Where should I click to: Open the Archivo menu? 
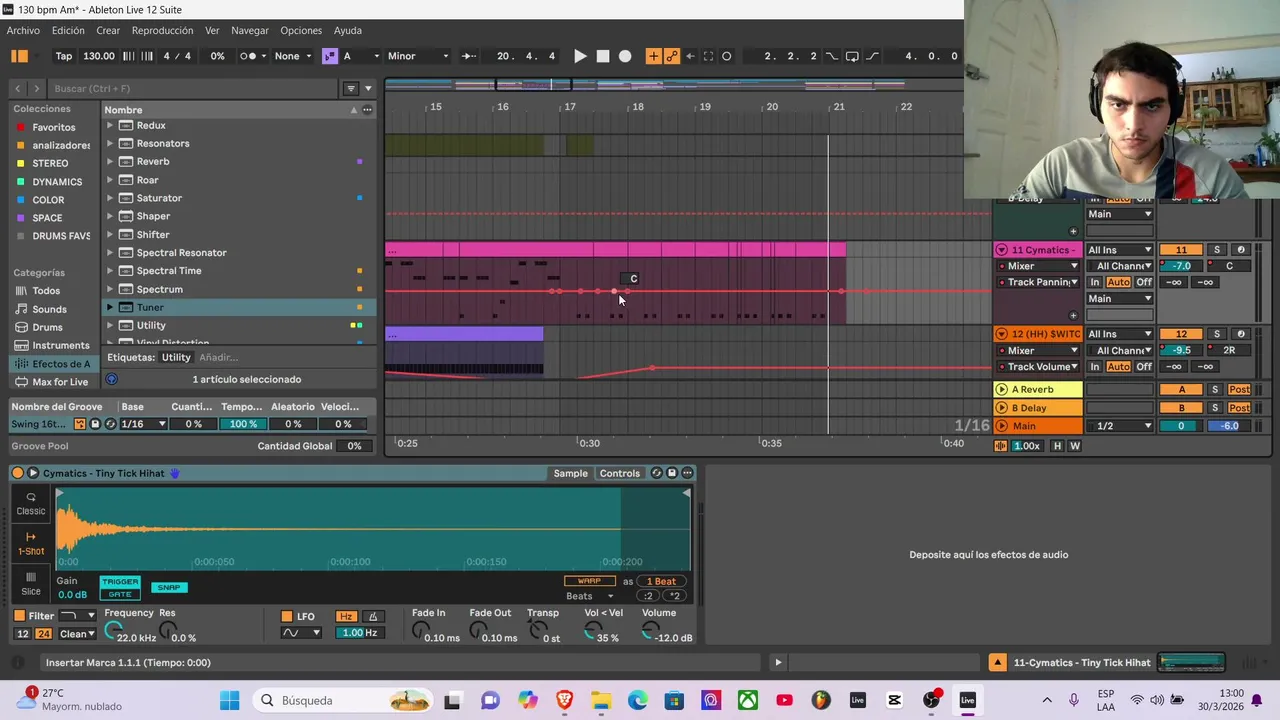pyautogui.click(x=23, y=30)
